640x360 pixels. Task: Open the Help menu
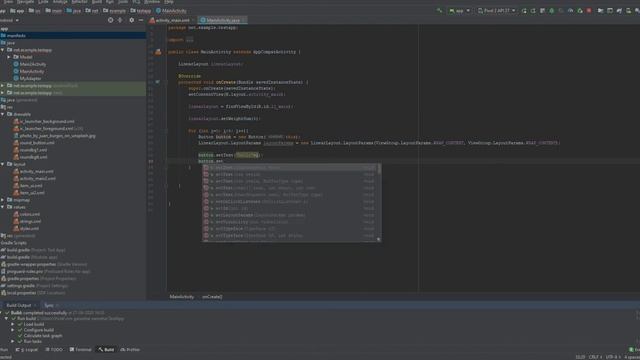(x=169, y=2)
